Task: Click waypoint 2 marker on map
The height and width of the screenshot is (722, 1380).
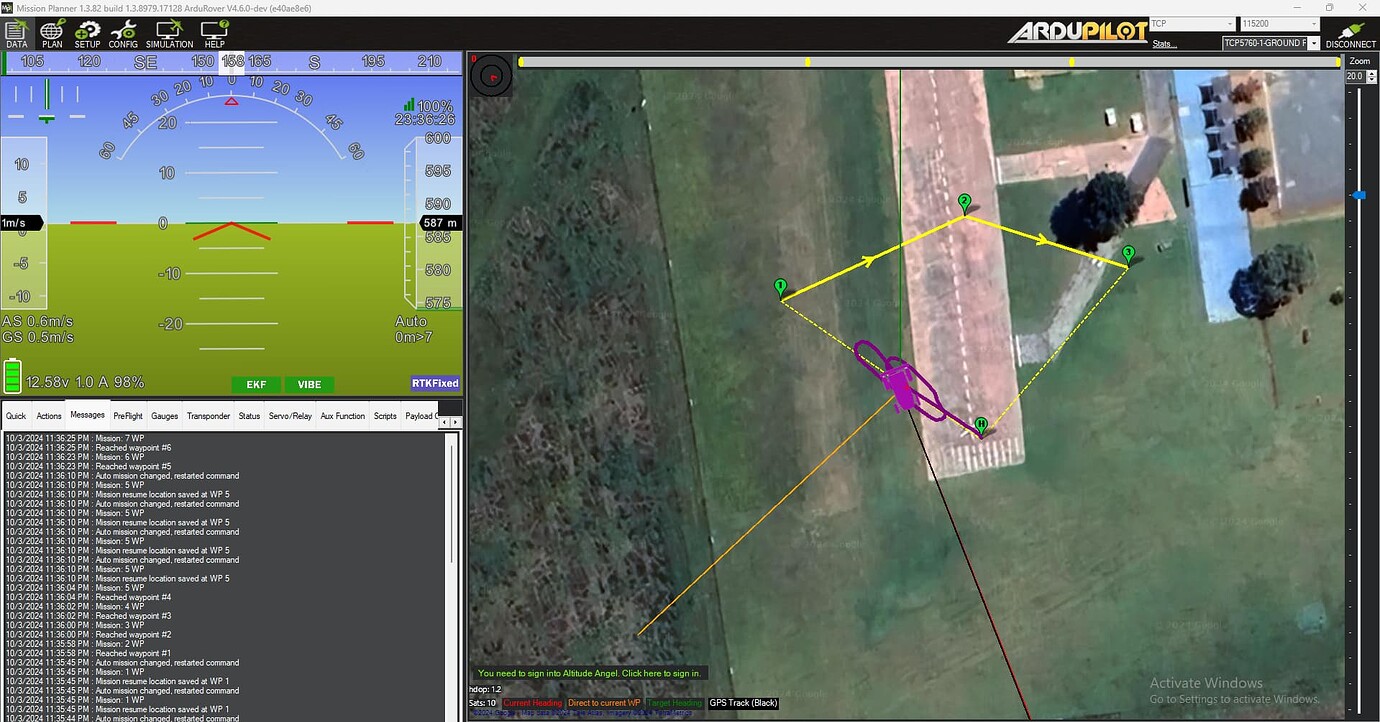Action: 964,203
